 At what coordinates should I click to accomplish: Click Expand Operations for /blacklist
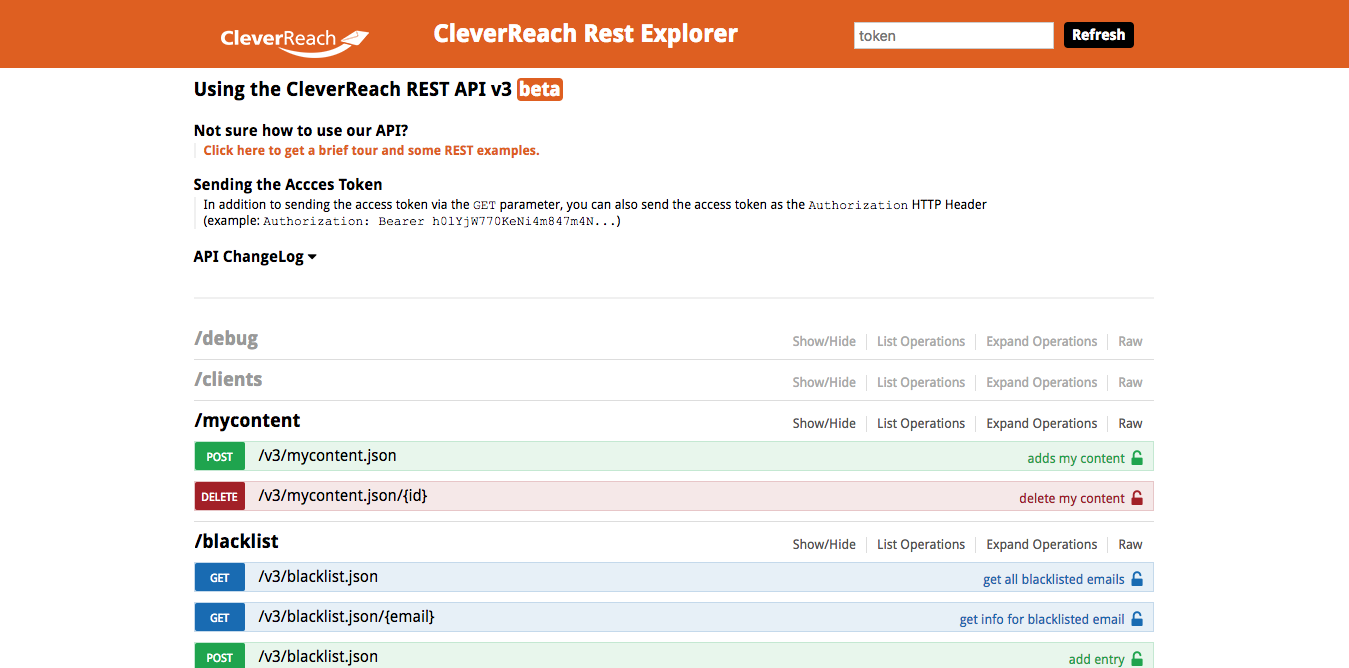pos(1042,544)
